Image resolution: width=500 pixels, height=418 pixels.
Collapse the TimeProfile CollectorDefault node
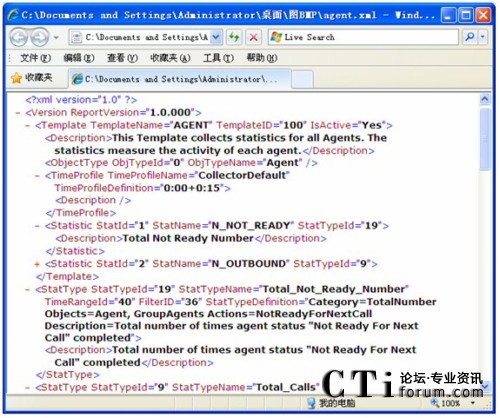(37, 176)
